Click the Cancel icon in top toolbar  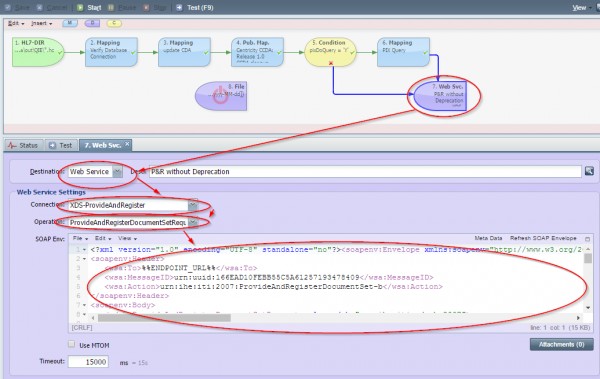[39, 8]
